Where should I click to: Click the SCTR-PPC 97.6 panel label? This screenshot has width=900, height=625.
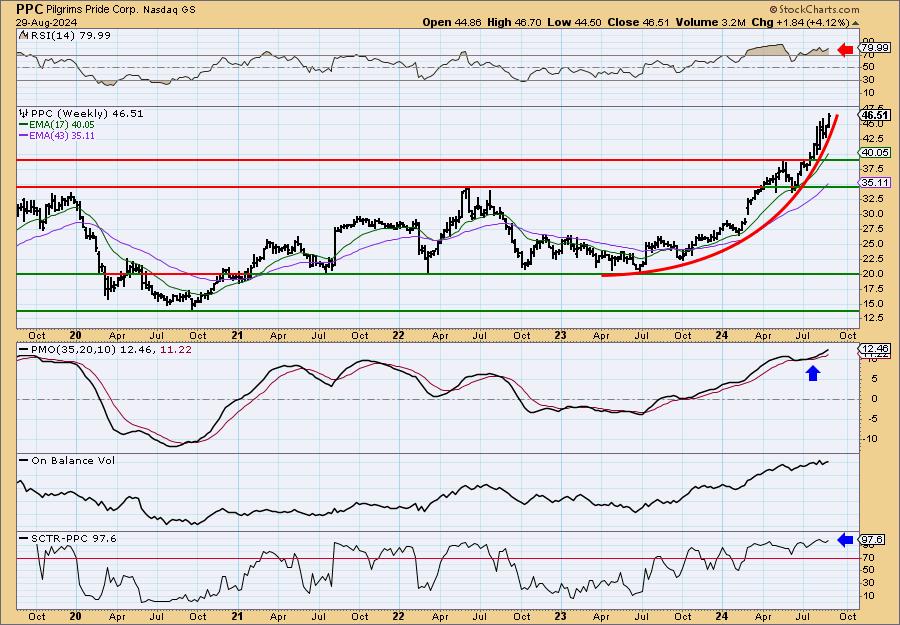72,538
